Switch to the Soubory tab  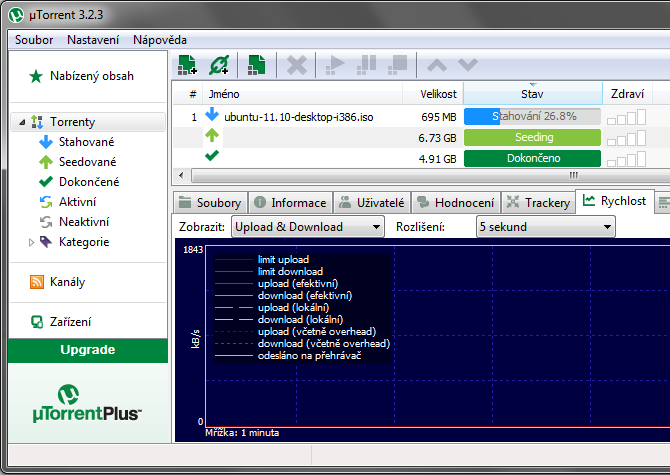click(210, 202)
